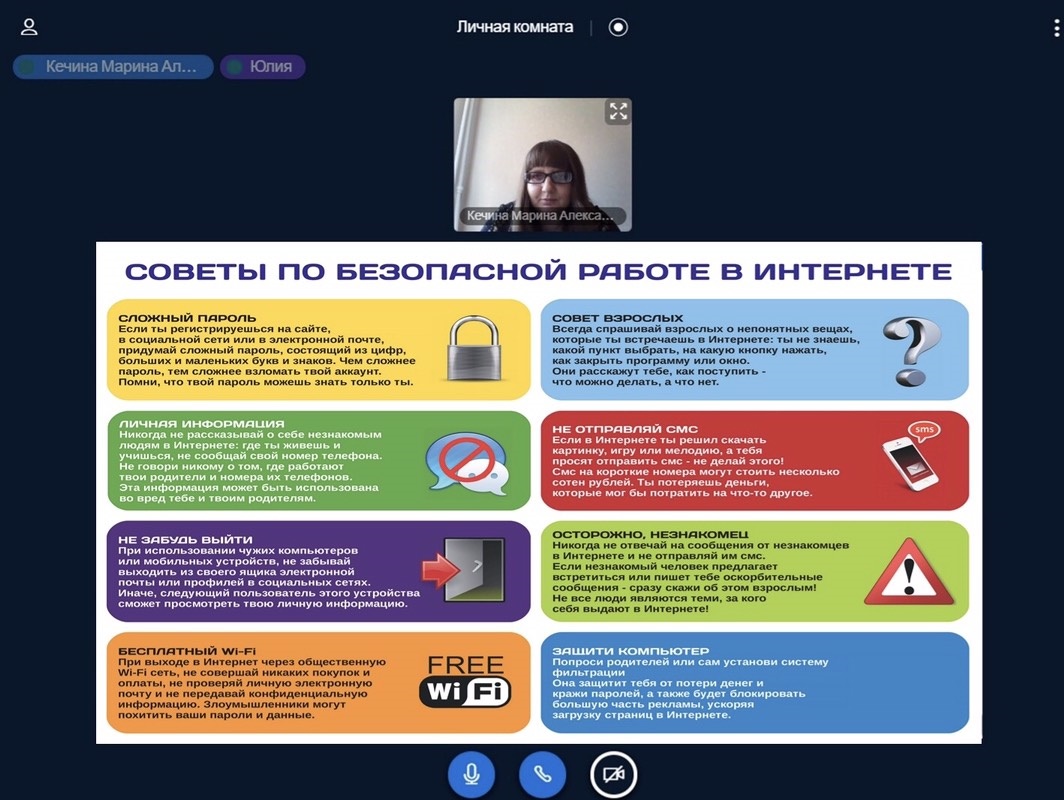Click the prohibited chat bubbles image
Viewport: 1064px width, 800px height.
[468, 463]
